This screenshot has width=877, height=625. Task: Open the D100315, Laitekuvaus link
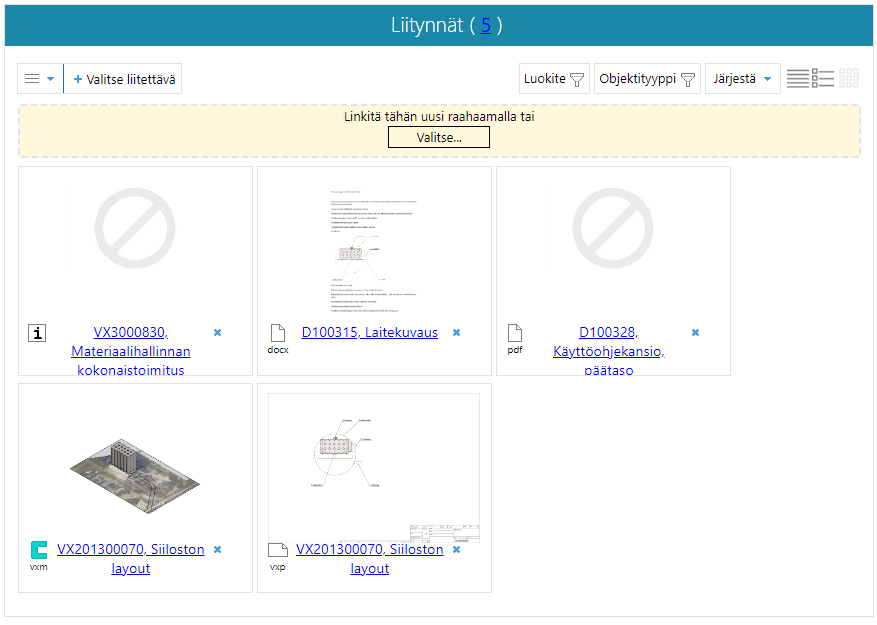point(369,332)
